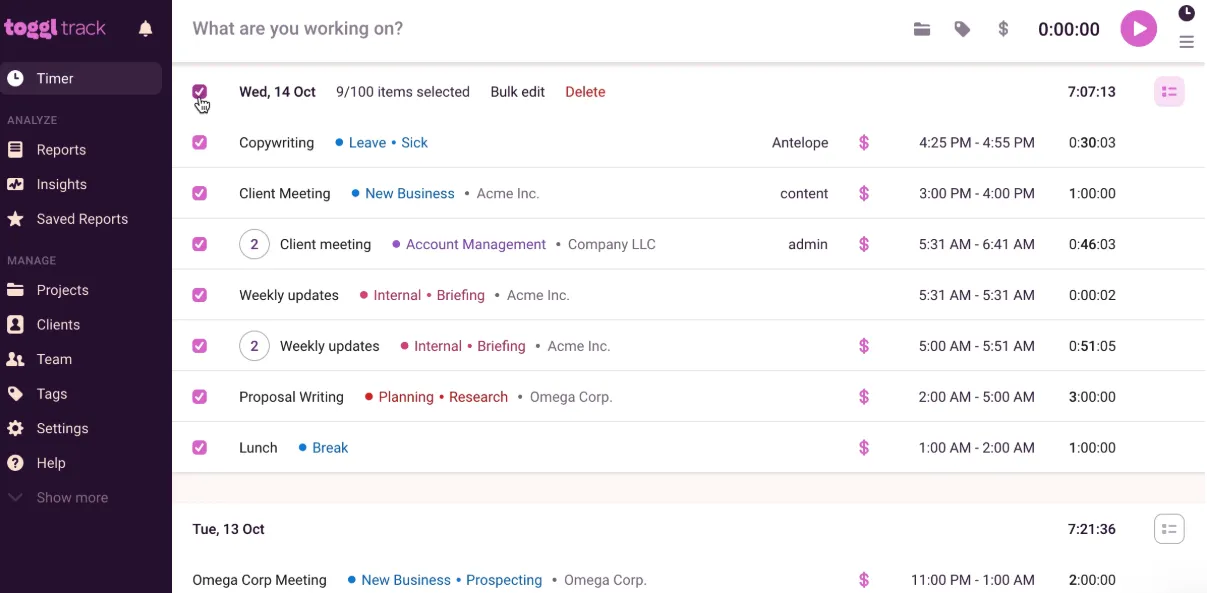This screenshot has width=1207, height=593.
Task: Toggle billable for grouped Weekly updates entry
Action: [864, 347]
